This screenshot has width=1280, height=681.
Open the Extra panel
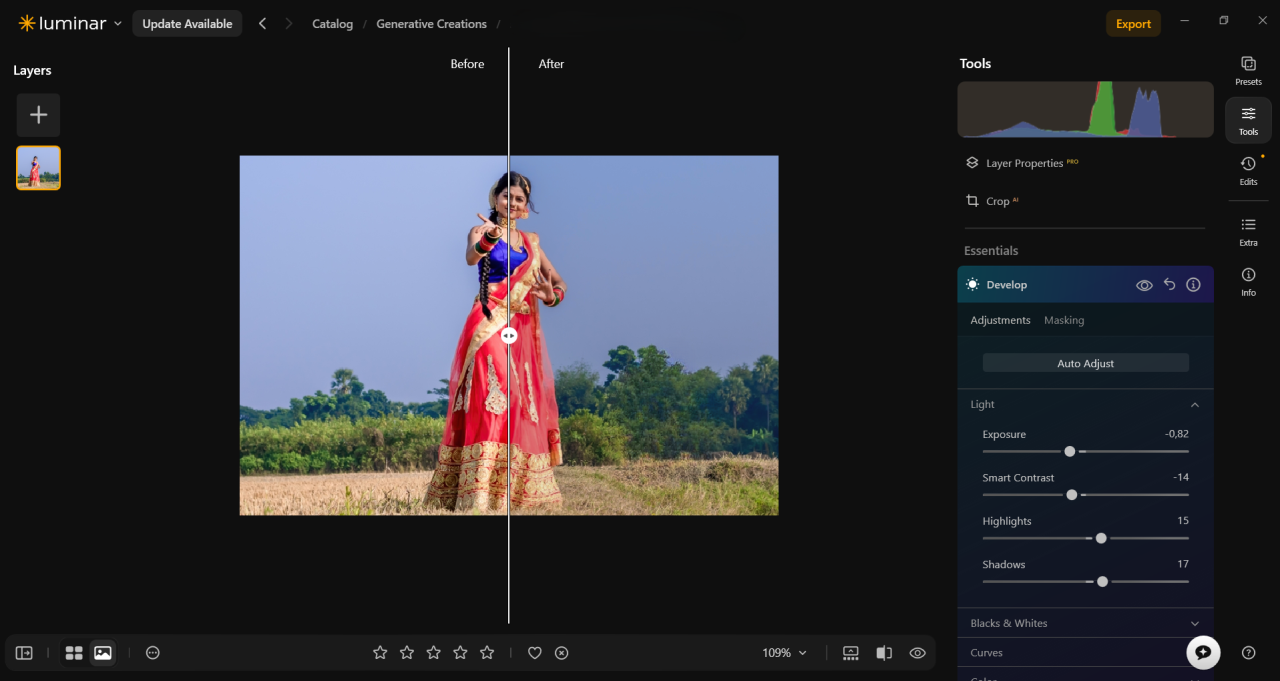pyautogui.click(x=1248, y=231)
